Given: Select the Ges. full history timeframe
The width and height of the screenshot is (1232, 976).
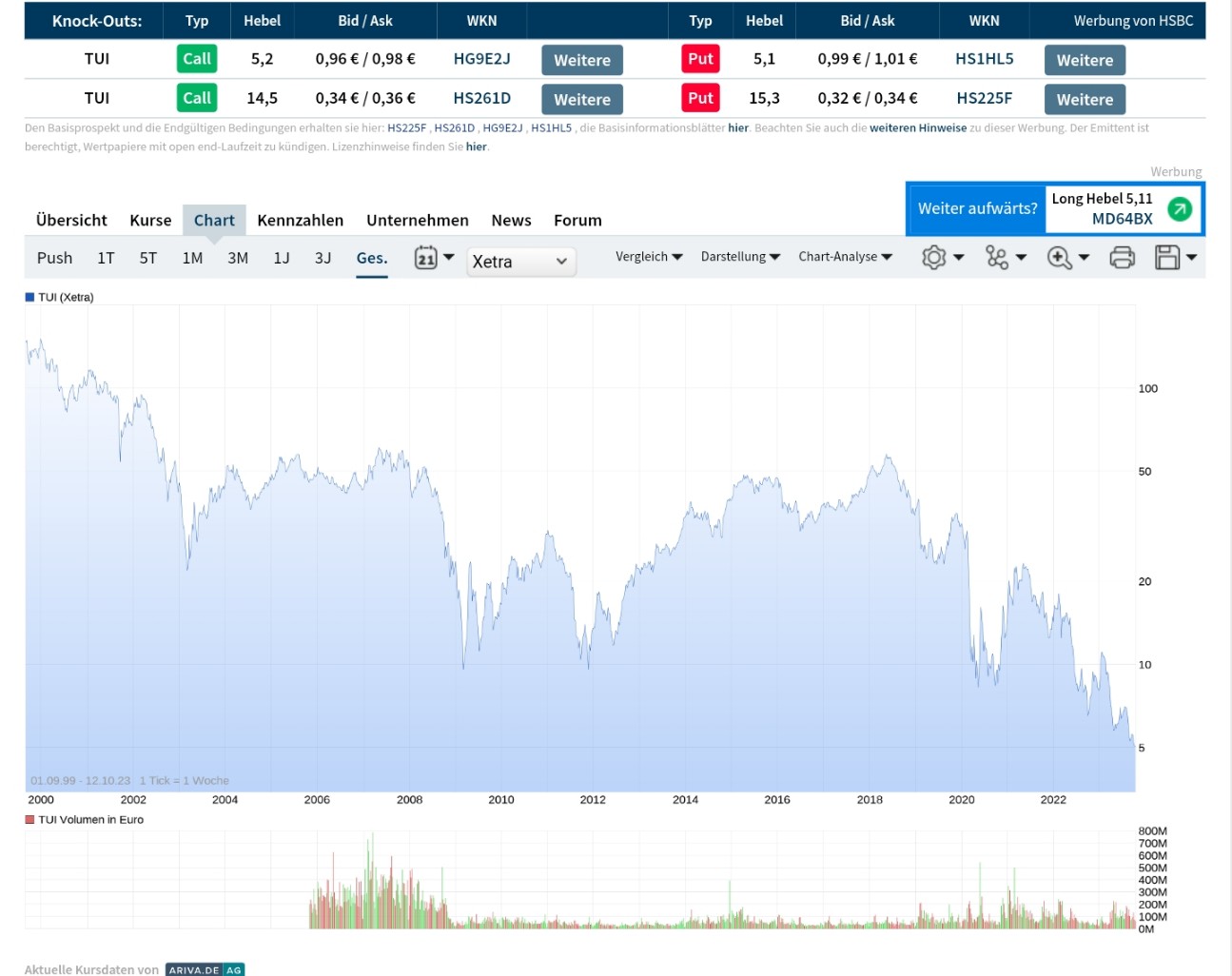Looking at the screenshot, I should coord(372,258).
